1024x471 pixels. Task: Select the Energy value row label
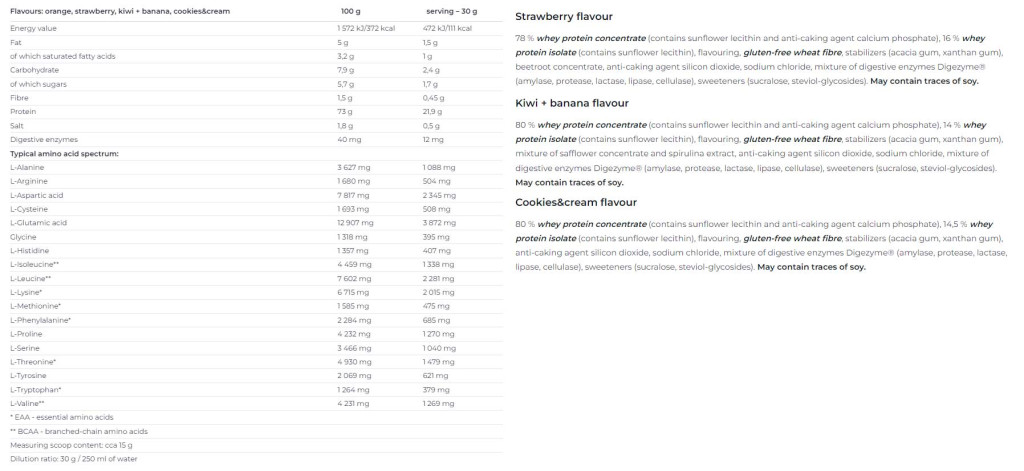click(34, 29)
